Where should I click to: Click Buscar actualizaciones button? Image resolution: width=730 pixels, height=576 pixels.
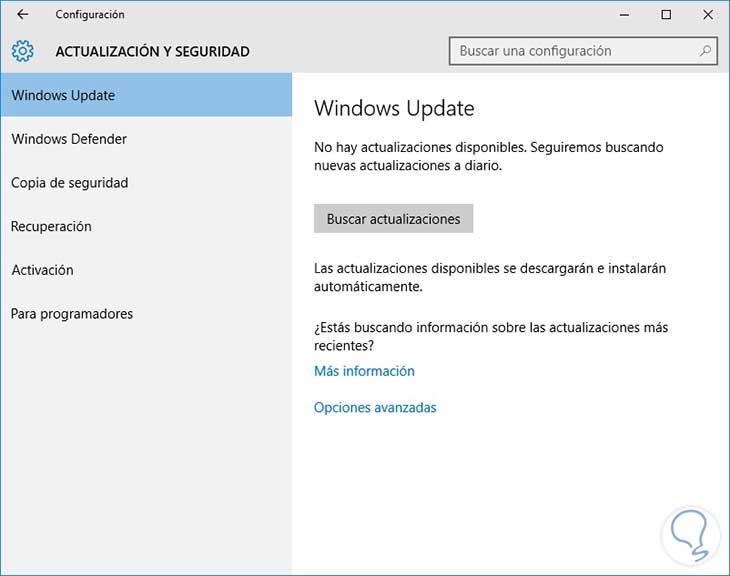[393, 218]
